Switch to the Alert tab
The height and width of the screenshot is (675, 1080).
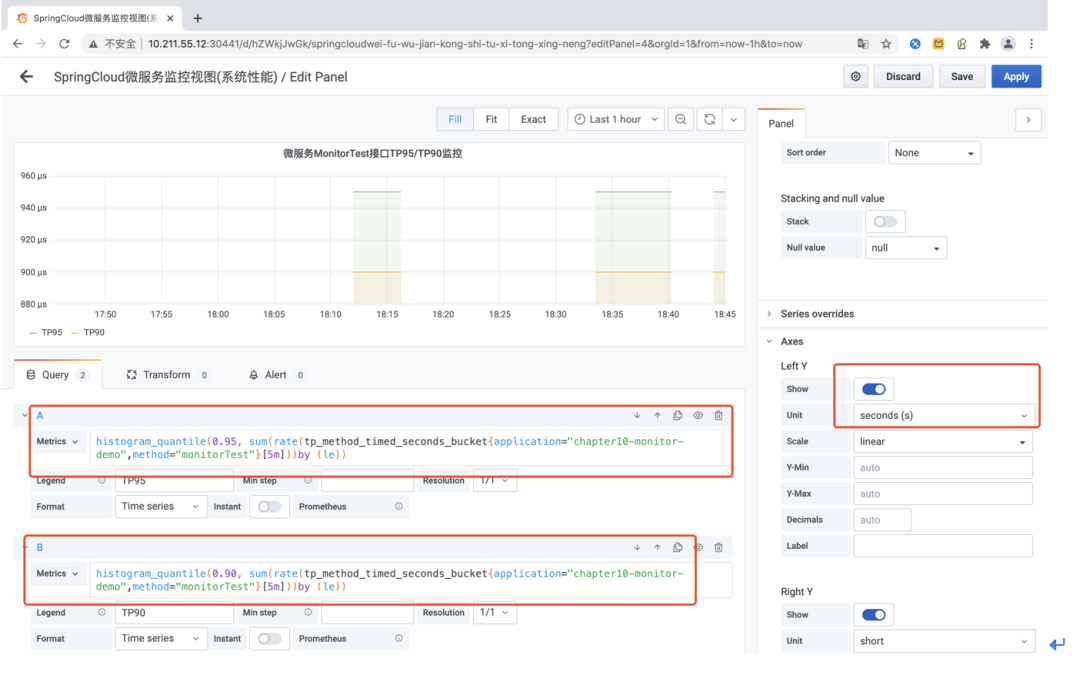275,375
